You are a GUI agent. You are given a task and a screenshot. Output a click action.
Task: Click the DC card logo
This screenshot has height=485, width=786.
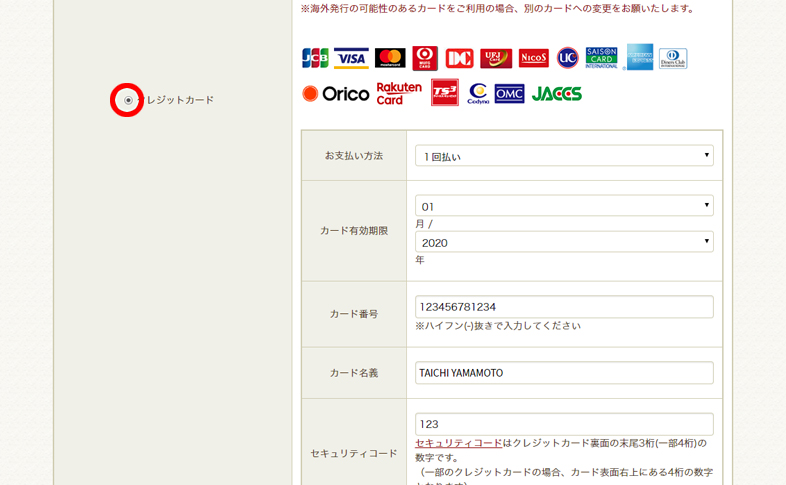pos(460,58)
